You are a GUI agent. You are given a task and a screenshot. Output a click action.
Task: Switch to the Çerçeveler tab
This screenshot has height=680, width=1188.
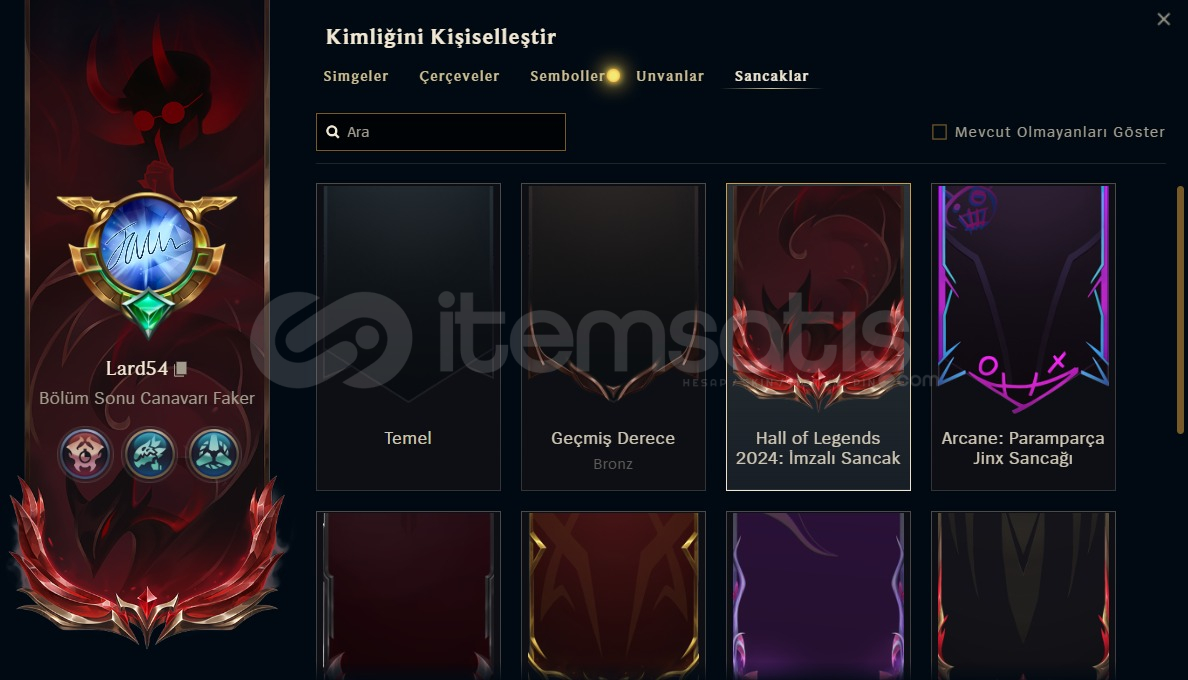(x=459, y=76)
